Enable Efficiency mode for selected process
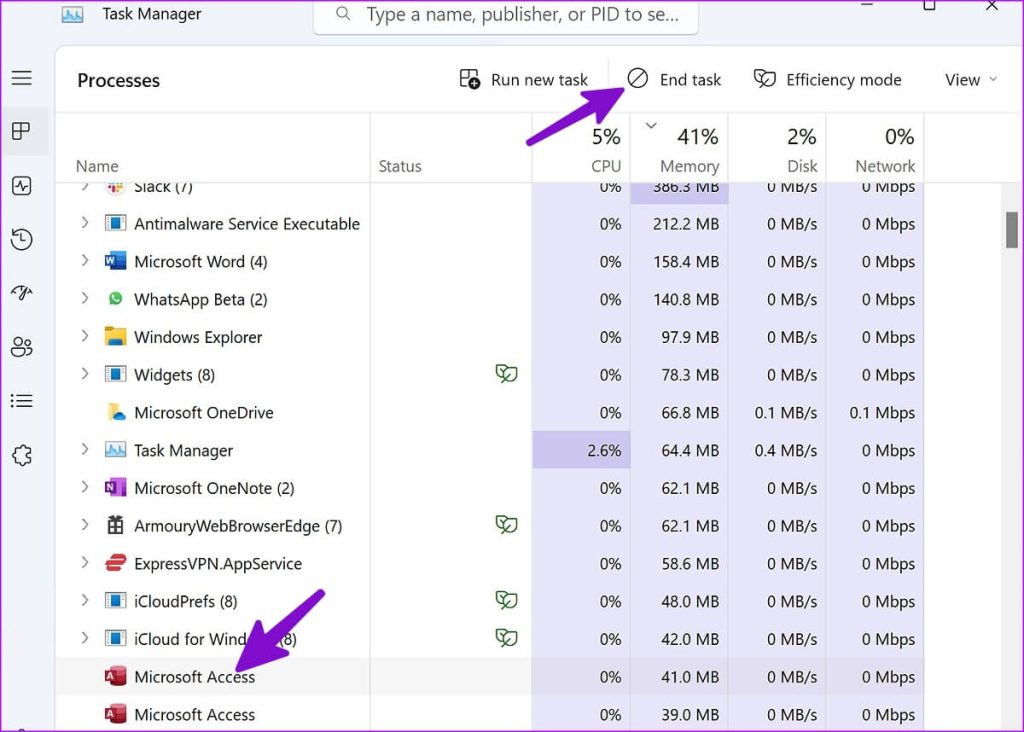Screen dimensions: 1024x732 [x=828, y=79]
